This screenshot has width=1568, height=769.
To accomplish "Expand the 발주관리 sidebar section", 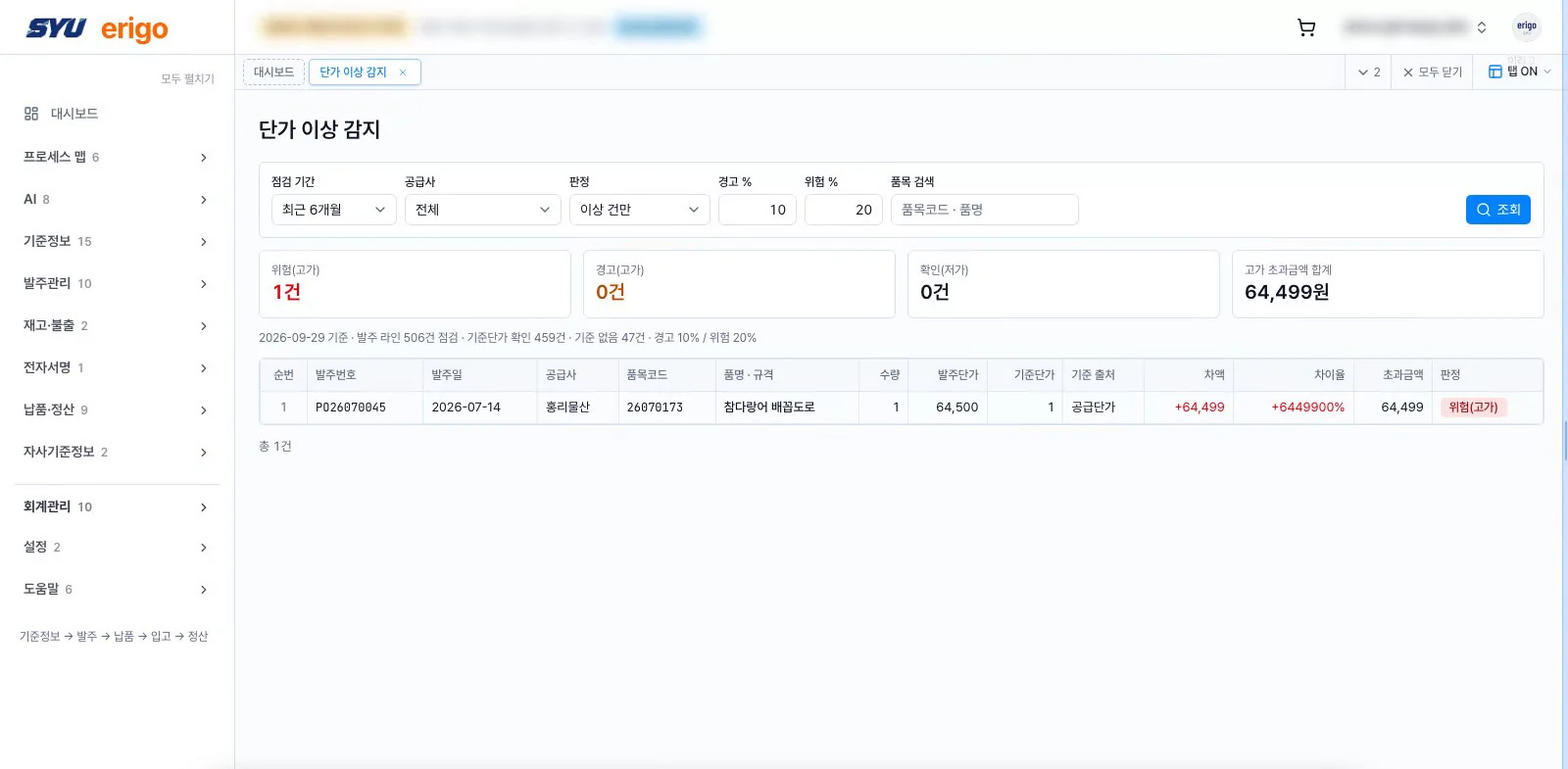I will (117, 283).
